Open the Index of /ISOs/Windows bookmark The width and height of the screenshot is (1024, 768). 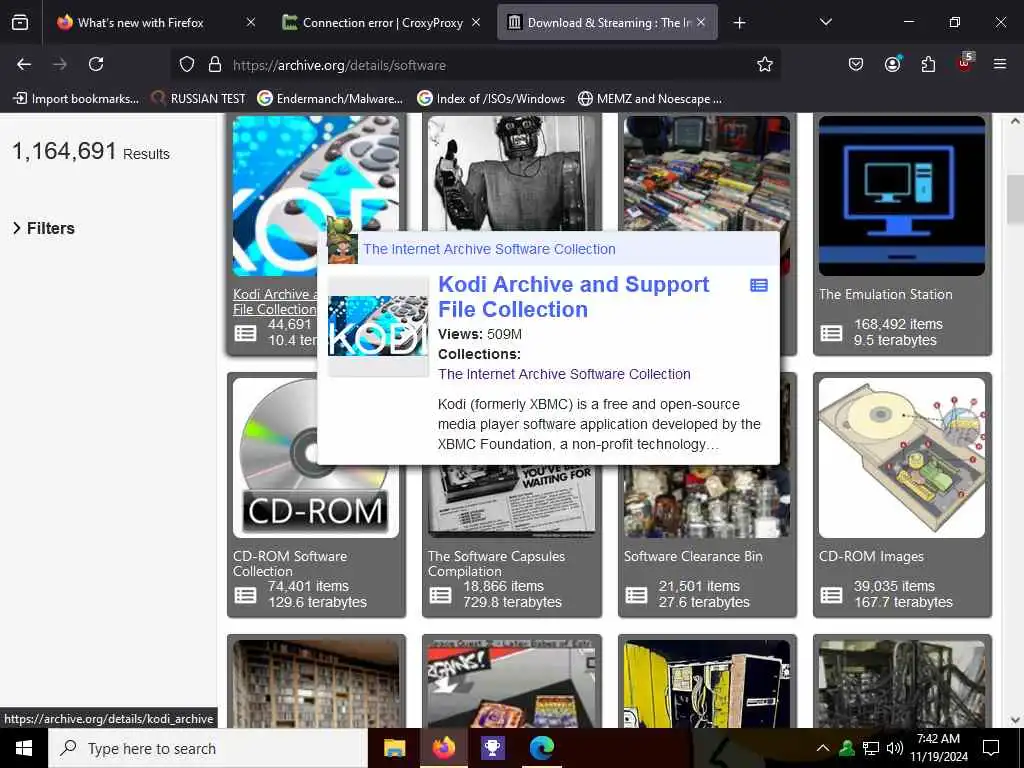pyautogui.click(x=491, y=99)
